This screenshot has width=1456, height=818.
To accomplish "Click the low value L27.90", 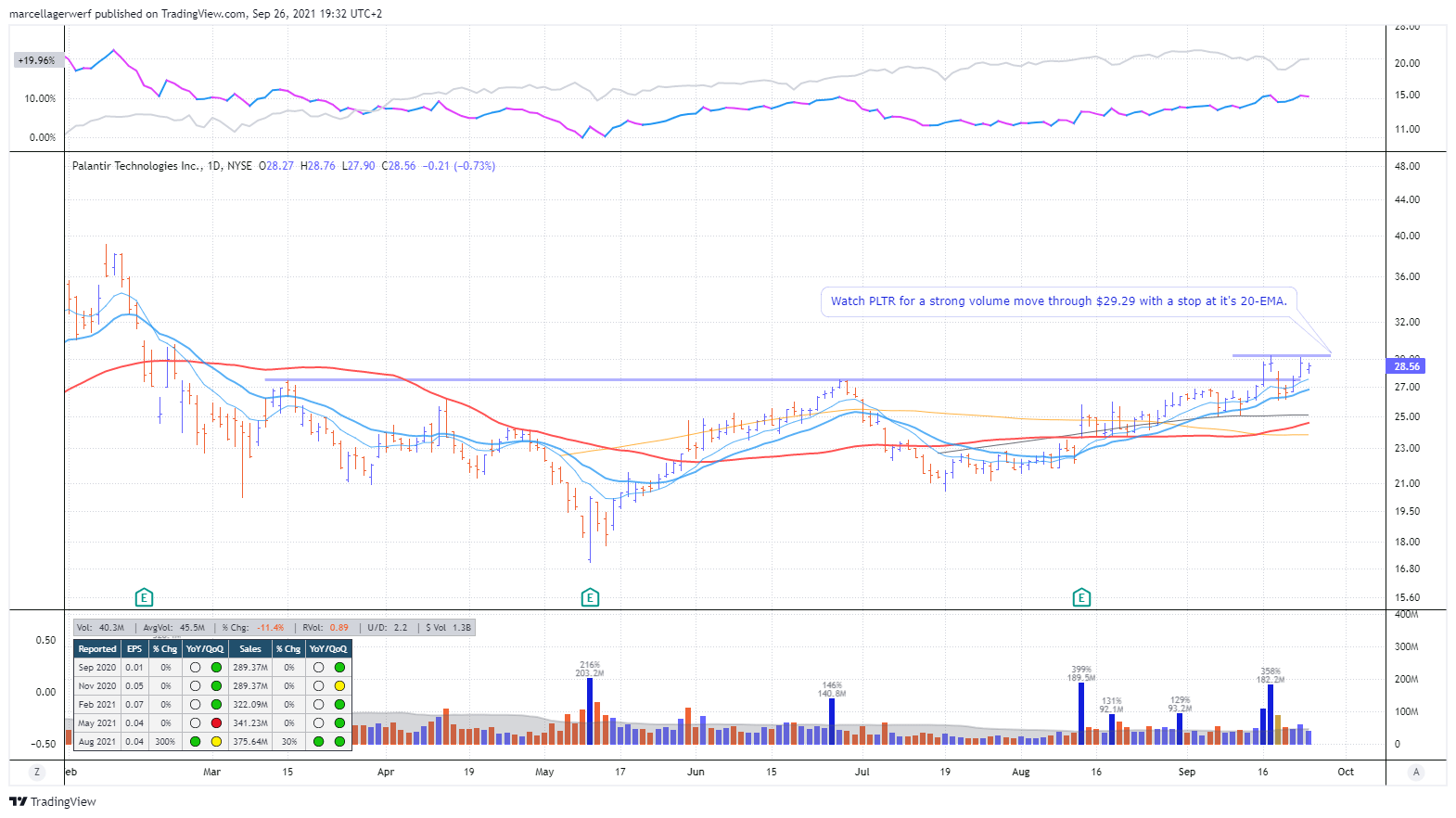I will (358, 166).
